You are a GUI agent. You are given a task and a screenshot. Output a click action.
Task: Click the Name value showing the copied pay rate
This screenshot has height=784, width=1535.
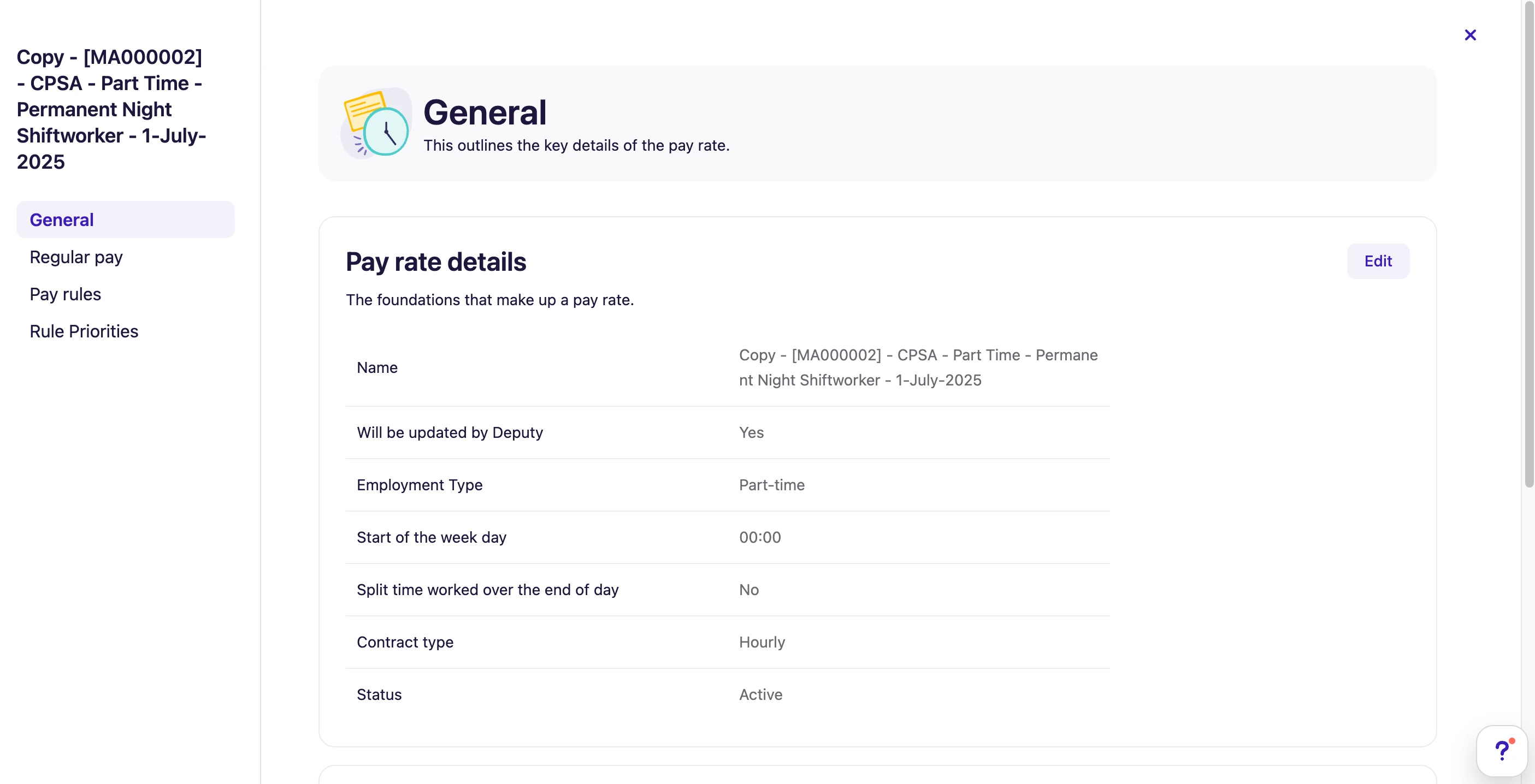point(918,367)
